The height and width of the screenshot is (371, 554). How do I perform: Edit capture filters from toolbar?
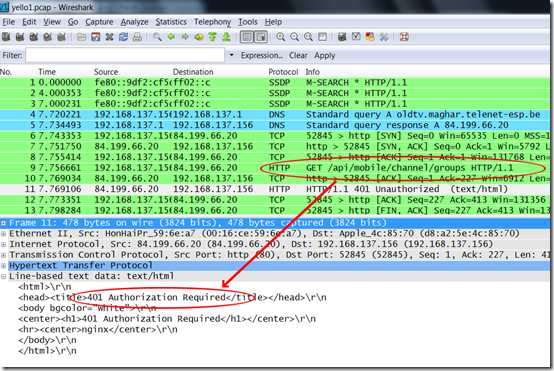click(342, 37)
